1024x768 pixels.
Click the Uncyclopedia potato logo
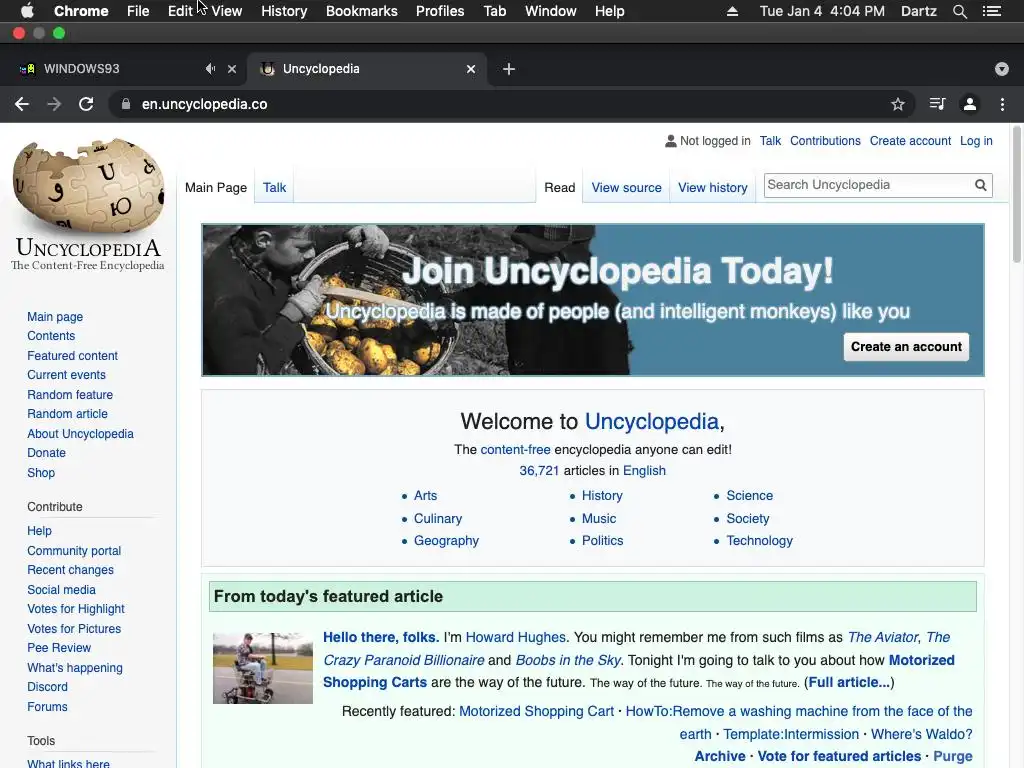pos(88,204)
